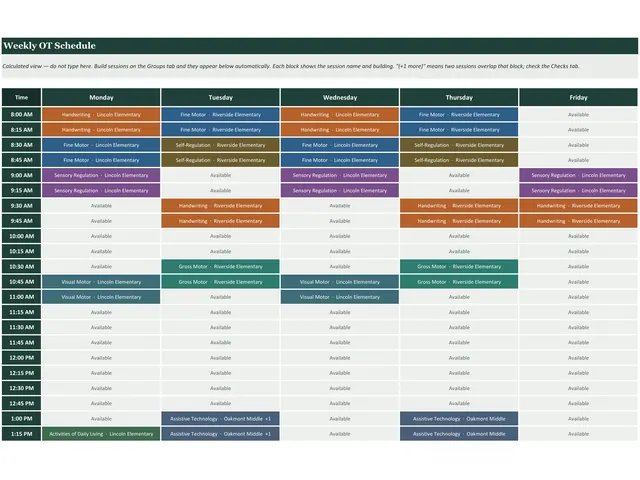Screen dimensions: 640x480
Task: Click Monday 12:00 PM Available cell
Action: coord(101,358)
